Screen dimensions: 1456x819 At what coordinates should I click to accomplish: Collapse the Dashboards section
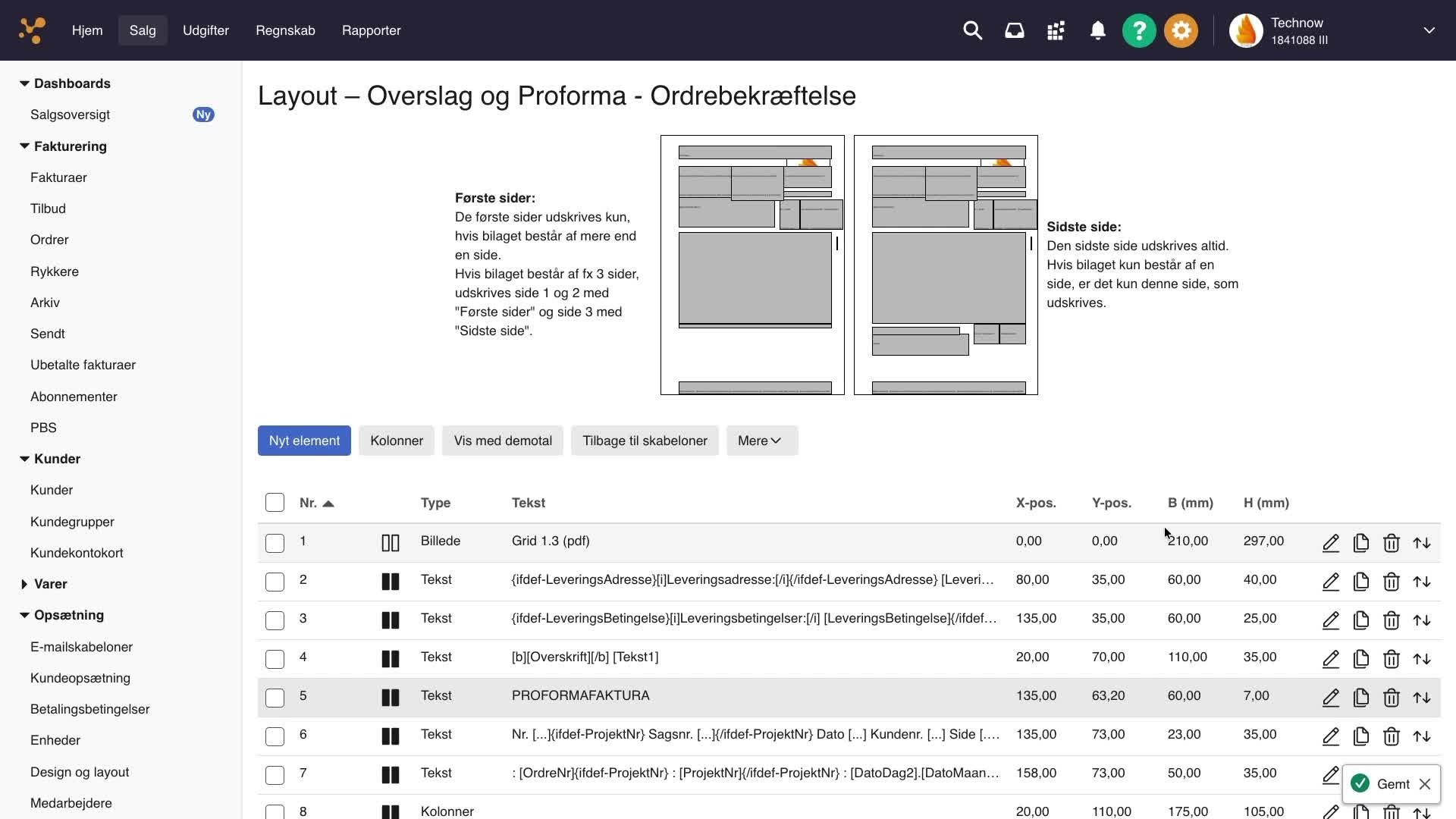click(24, 83)
